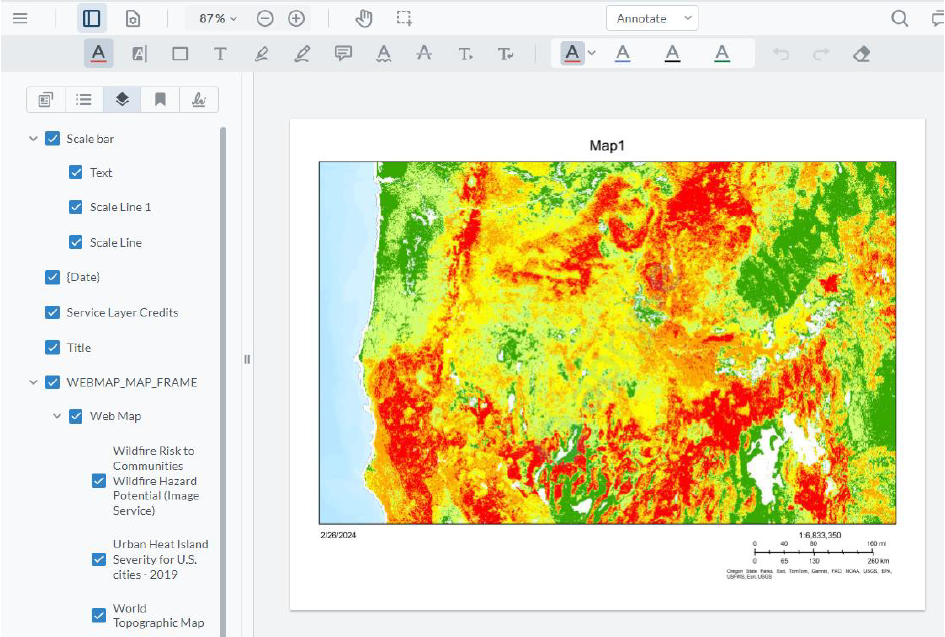
Task: Open the red text color swatch options
Action: [x=590, y=54]
